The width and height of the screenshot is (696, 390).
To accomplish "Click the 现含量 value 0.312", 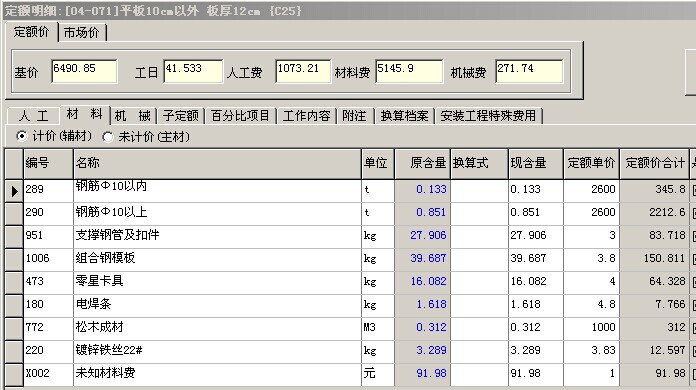I will (x=536, y=328).
